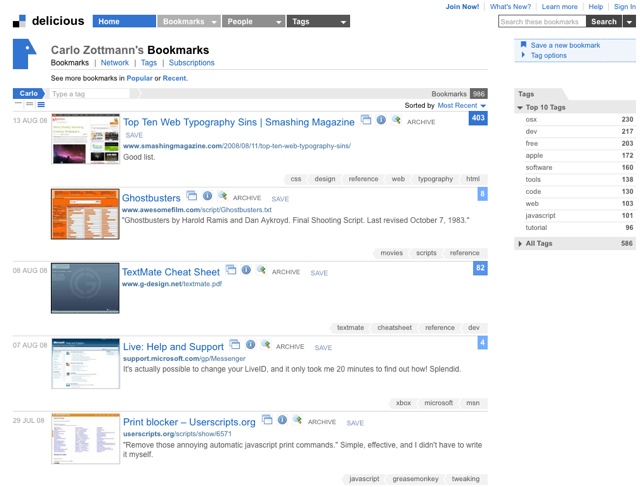Select the compact list view icon
Image resolution: width=640 pixels, height=487 pixels.
18,105
